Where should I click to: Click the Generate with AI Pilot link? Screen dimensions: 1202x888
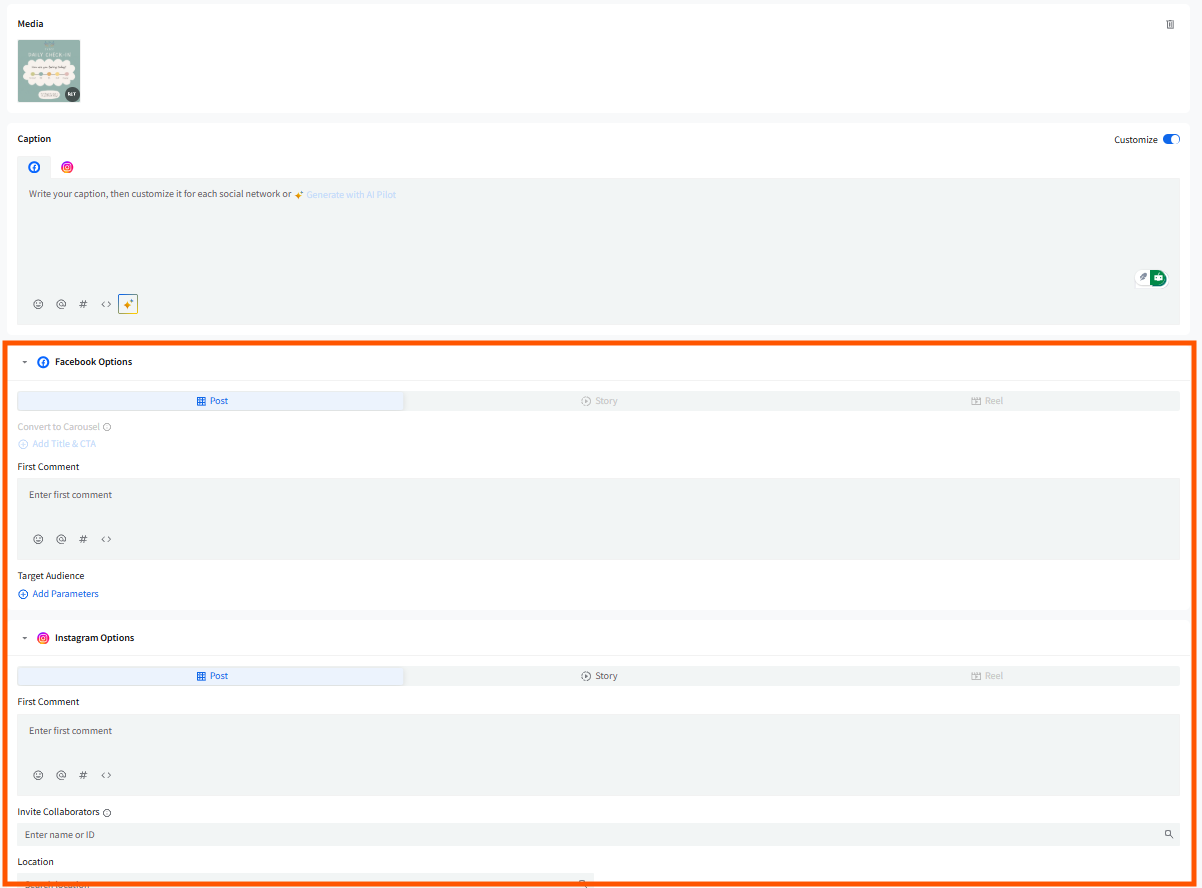click(351, 195)
